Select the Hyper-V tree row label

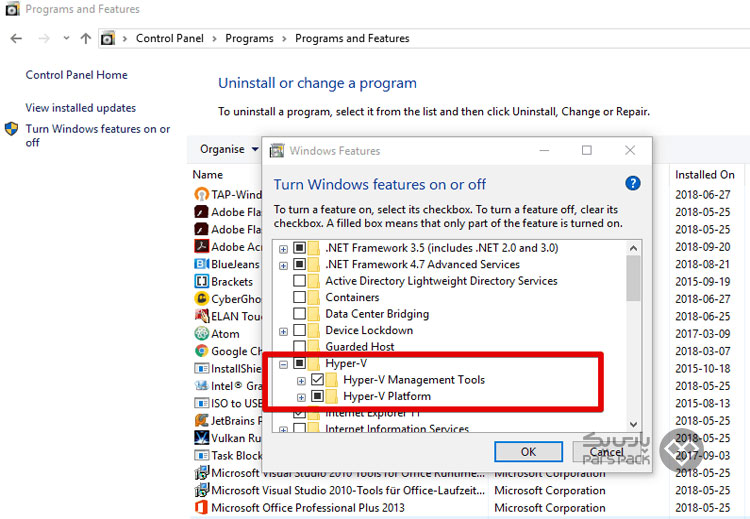click(x=346, y=363)
